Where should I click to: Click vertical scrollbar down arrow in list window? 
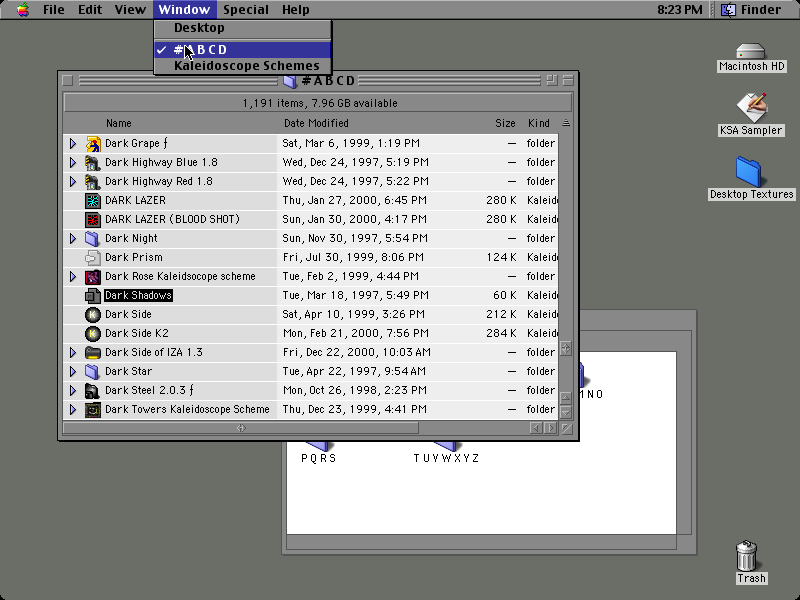coord(566,412)
